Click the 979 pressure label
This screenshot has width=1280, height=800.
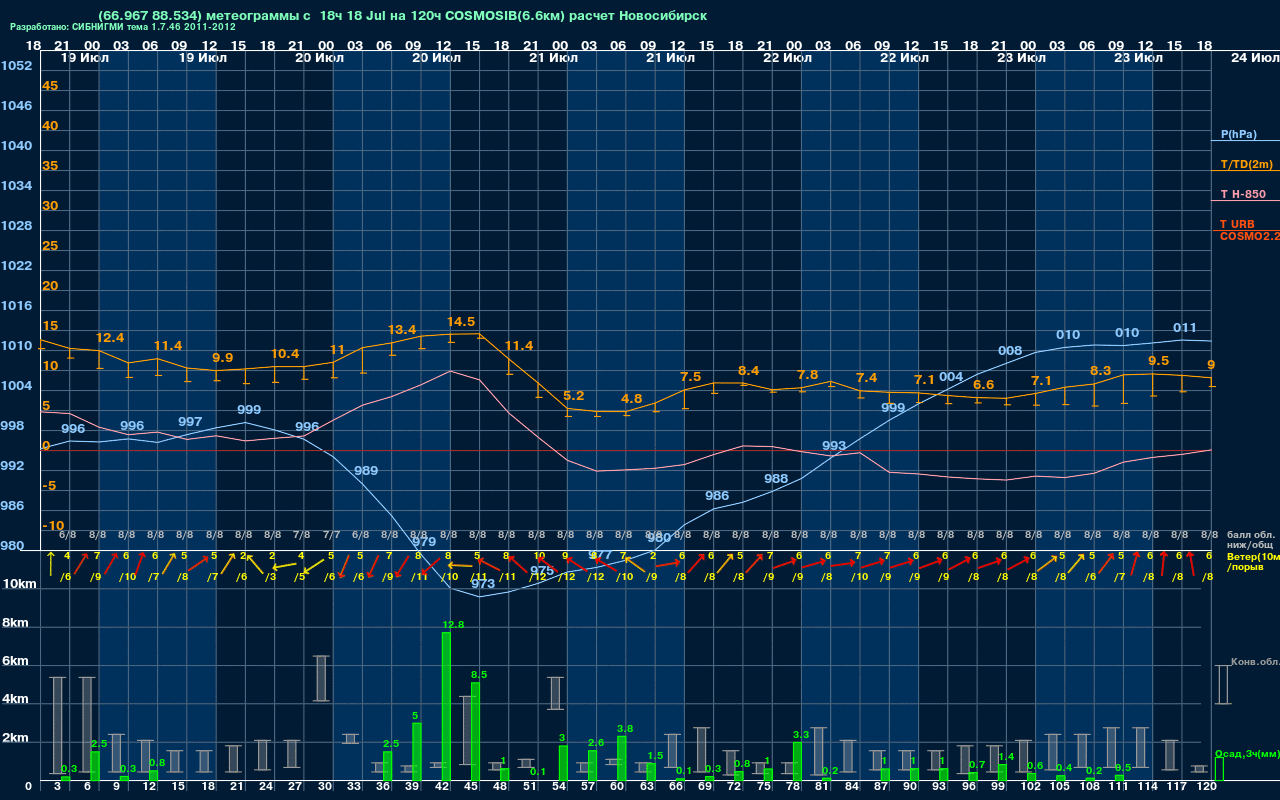424,541
